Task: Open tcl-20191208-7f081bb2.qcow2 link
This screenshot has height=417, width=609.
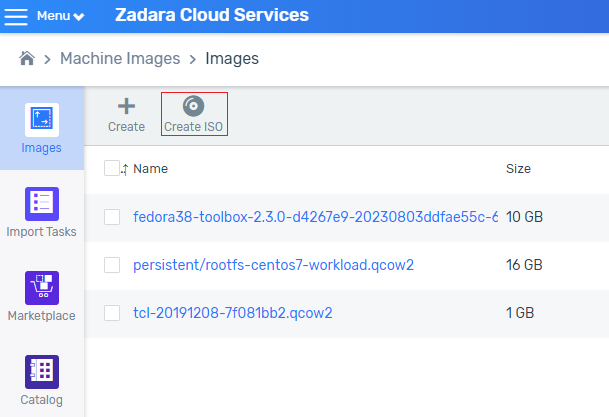Action: [233, 313]
